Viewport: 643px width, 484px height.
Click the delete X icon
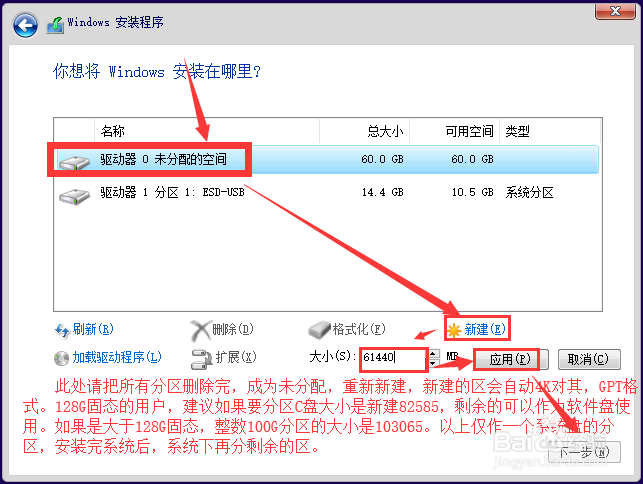(201, 331)
